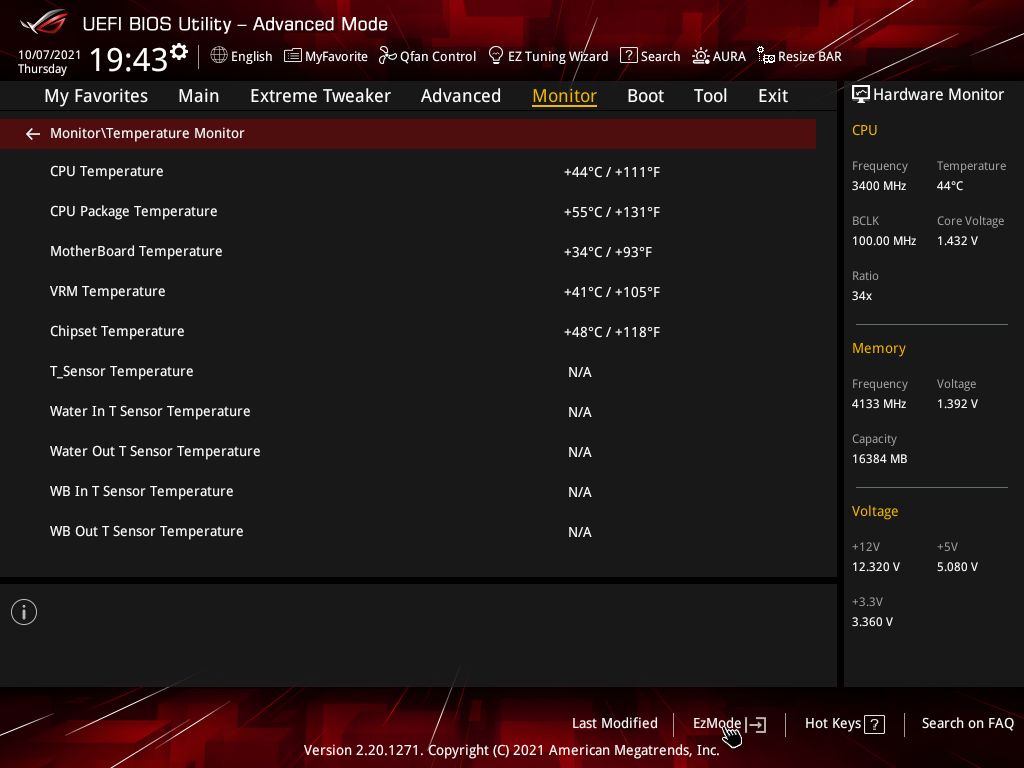Click the 1.432 V core voltage value

tap(957, 241)
